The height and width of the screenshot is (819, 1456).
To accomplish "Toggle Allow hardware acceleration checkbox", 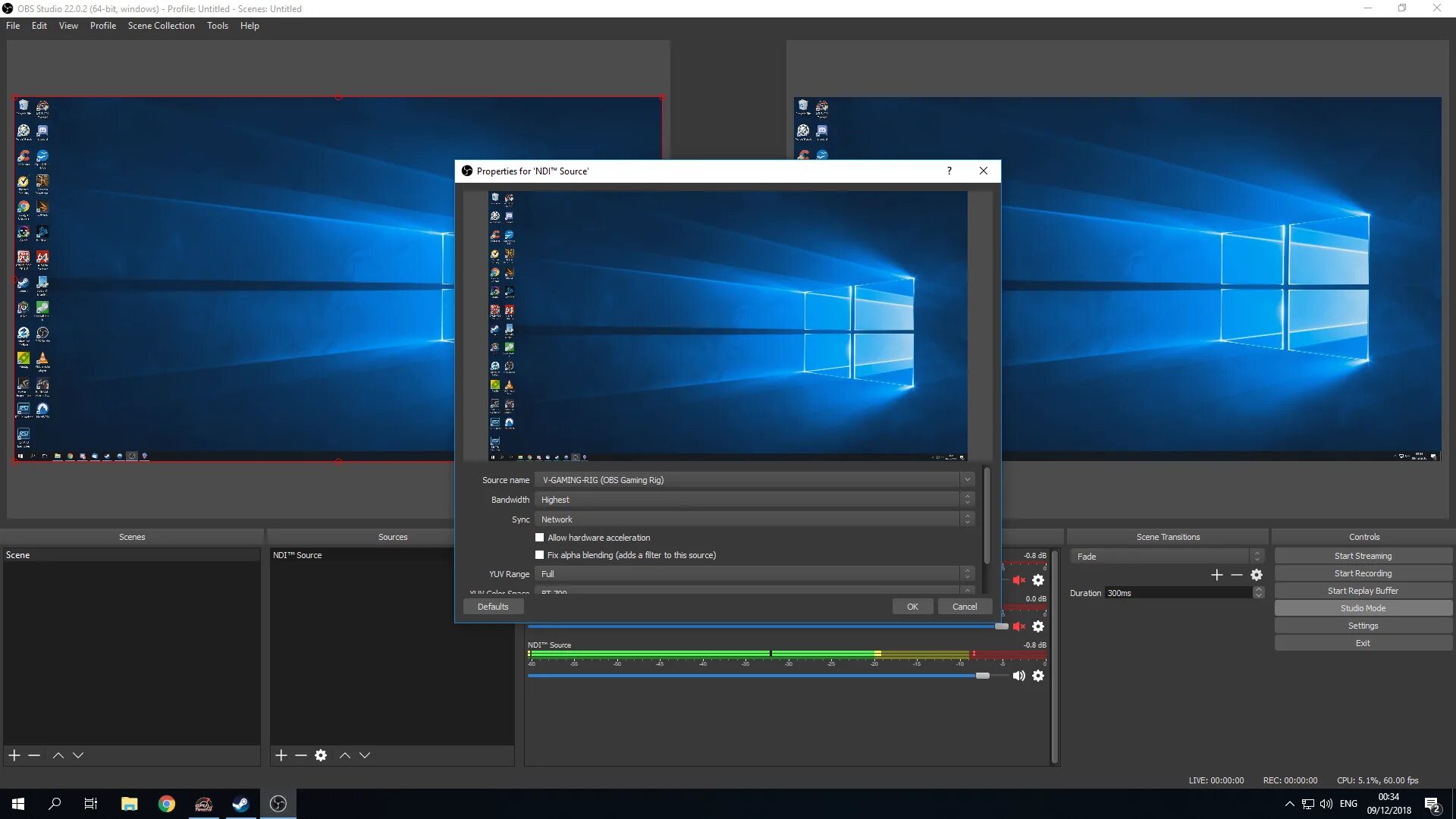I will (538, 537).
